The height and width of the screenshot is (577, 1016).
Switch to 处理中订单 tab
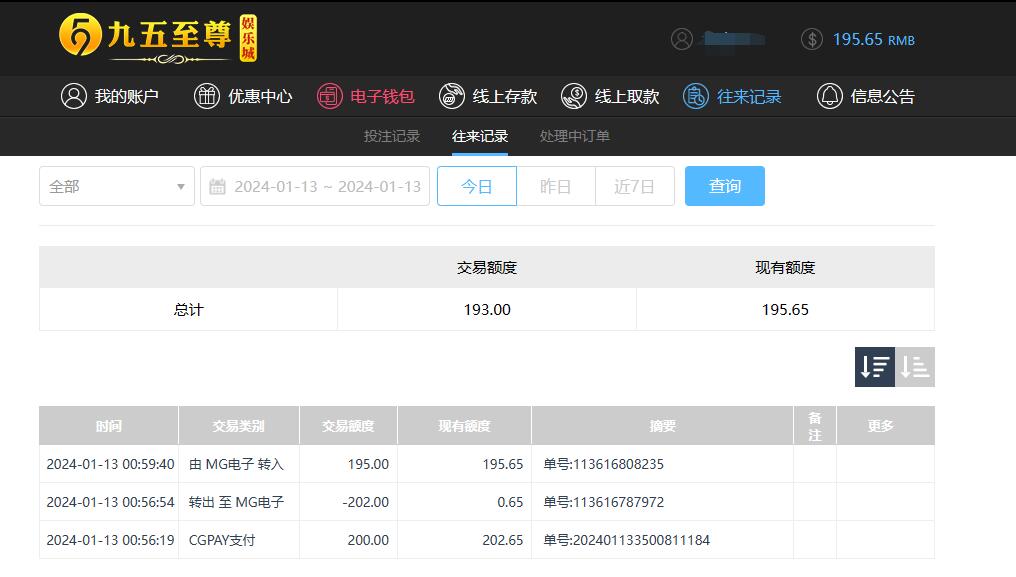coord(575,136)
